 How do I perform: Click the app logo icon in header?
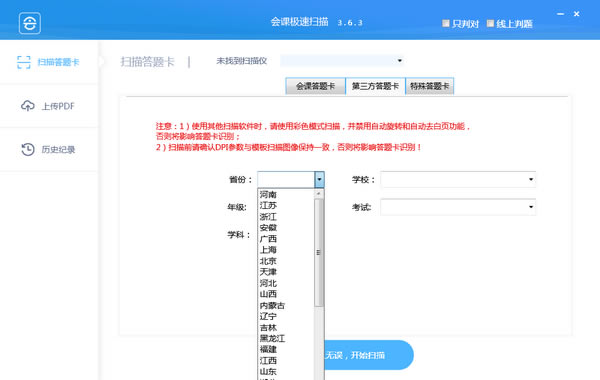click(30, 23)
